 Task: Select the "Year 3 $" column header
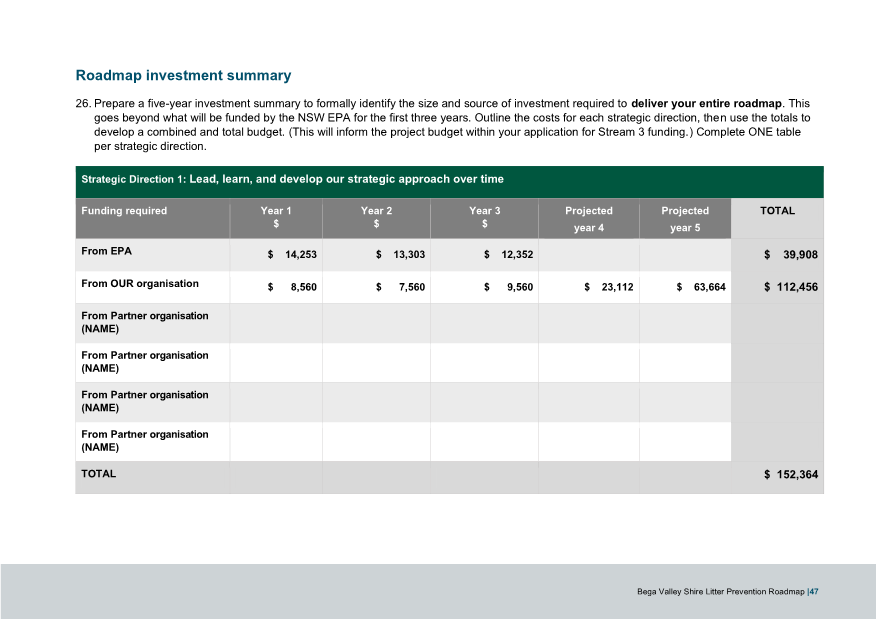(x=483, y=218)
